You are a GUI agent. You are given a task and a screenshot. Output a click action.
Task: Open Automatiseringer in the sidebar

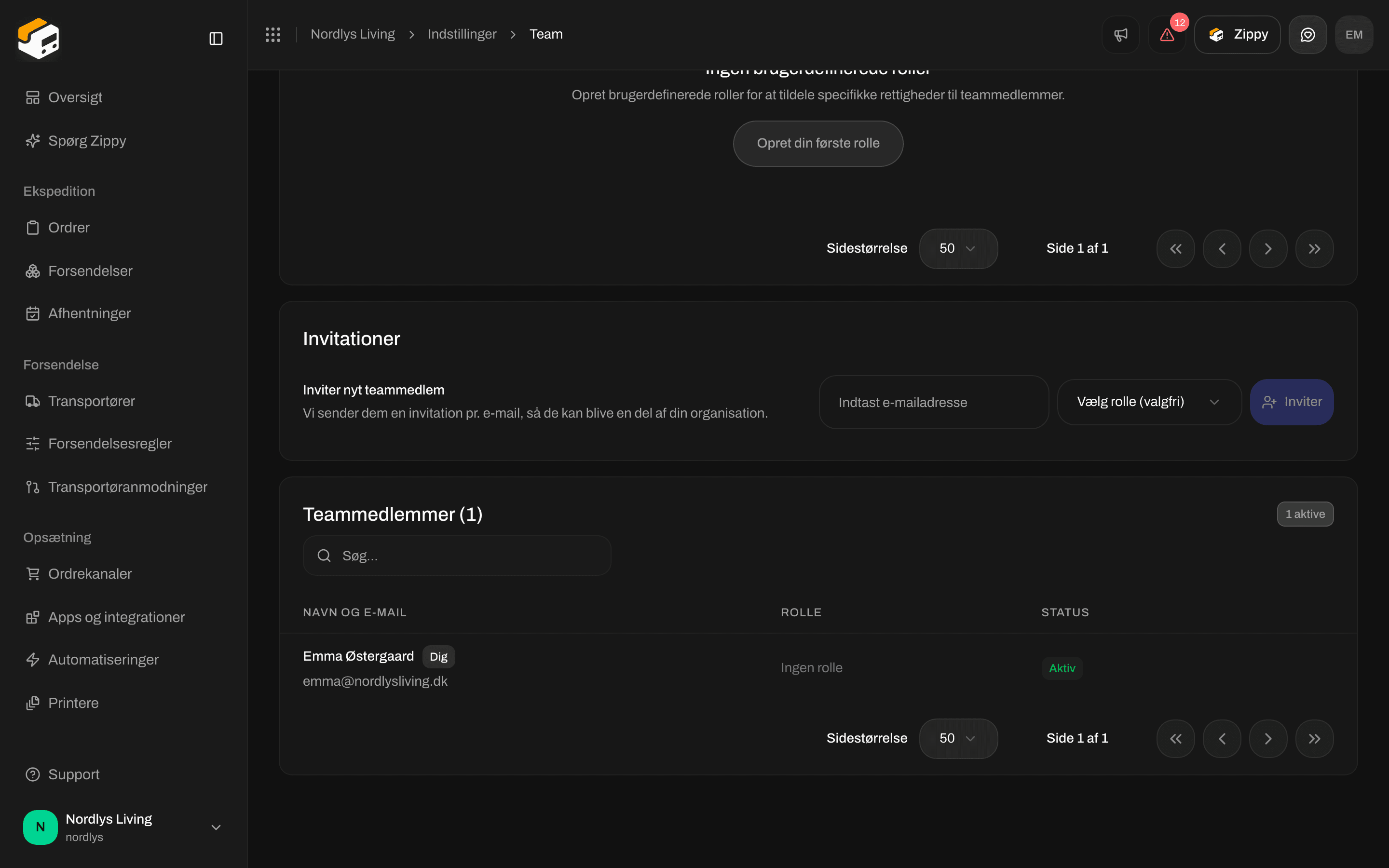click(x=123, y=660)
